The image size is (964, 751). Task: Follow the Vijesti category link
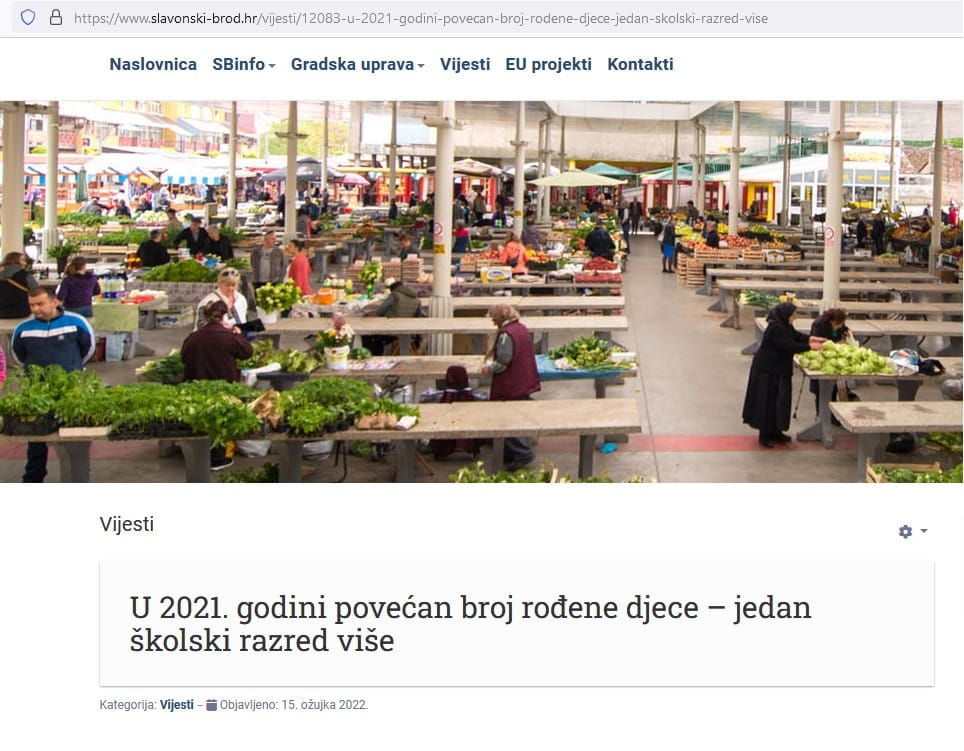(176, 705)
